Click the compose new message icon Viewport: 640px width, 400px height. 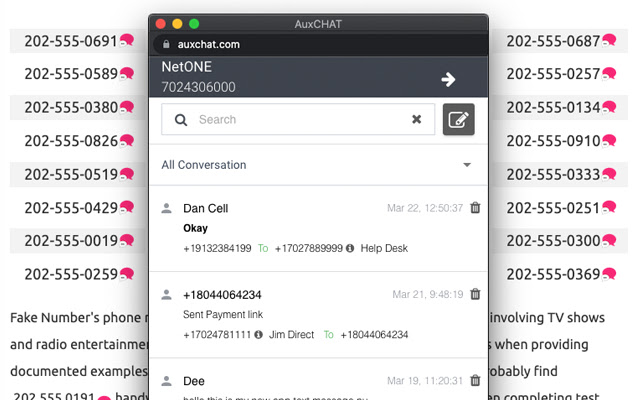(x=458, y=119)
